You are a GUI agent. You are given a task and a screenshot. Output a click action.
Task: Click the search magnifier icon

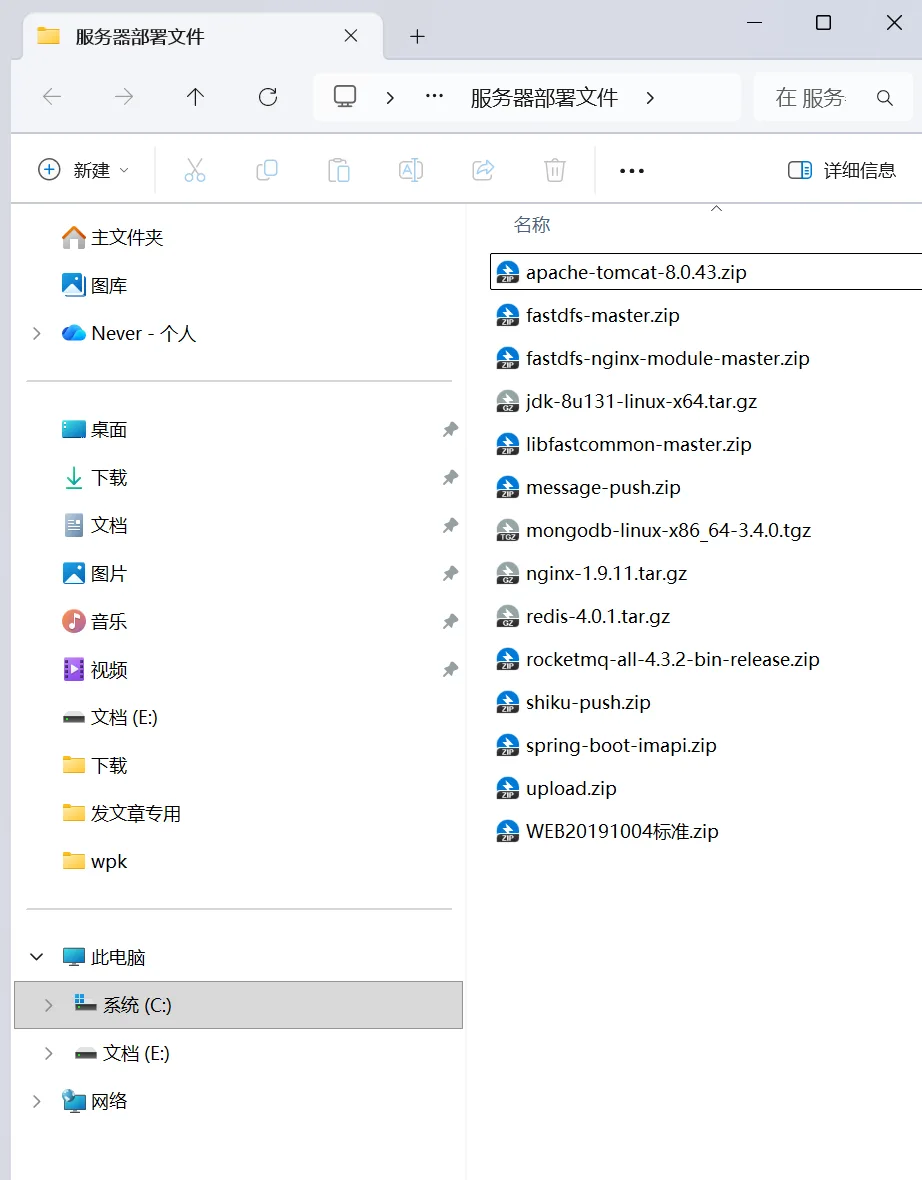pos(885,97)
